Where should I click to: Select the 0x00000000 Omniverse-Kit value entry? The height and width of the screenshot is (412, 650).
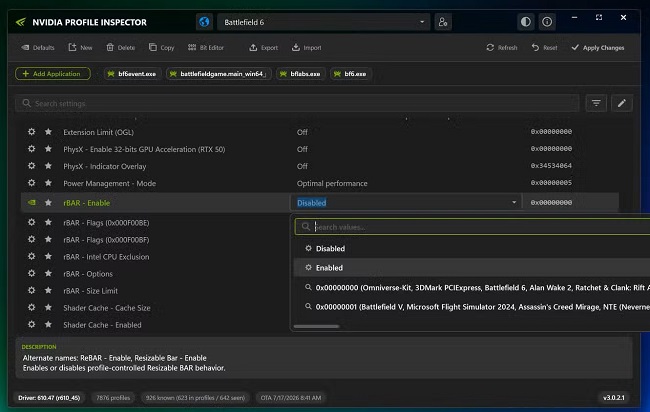pyautogui.click(x=472, y=287)
